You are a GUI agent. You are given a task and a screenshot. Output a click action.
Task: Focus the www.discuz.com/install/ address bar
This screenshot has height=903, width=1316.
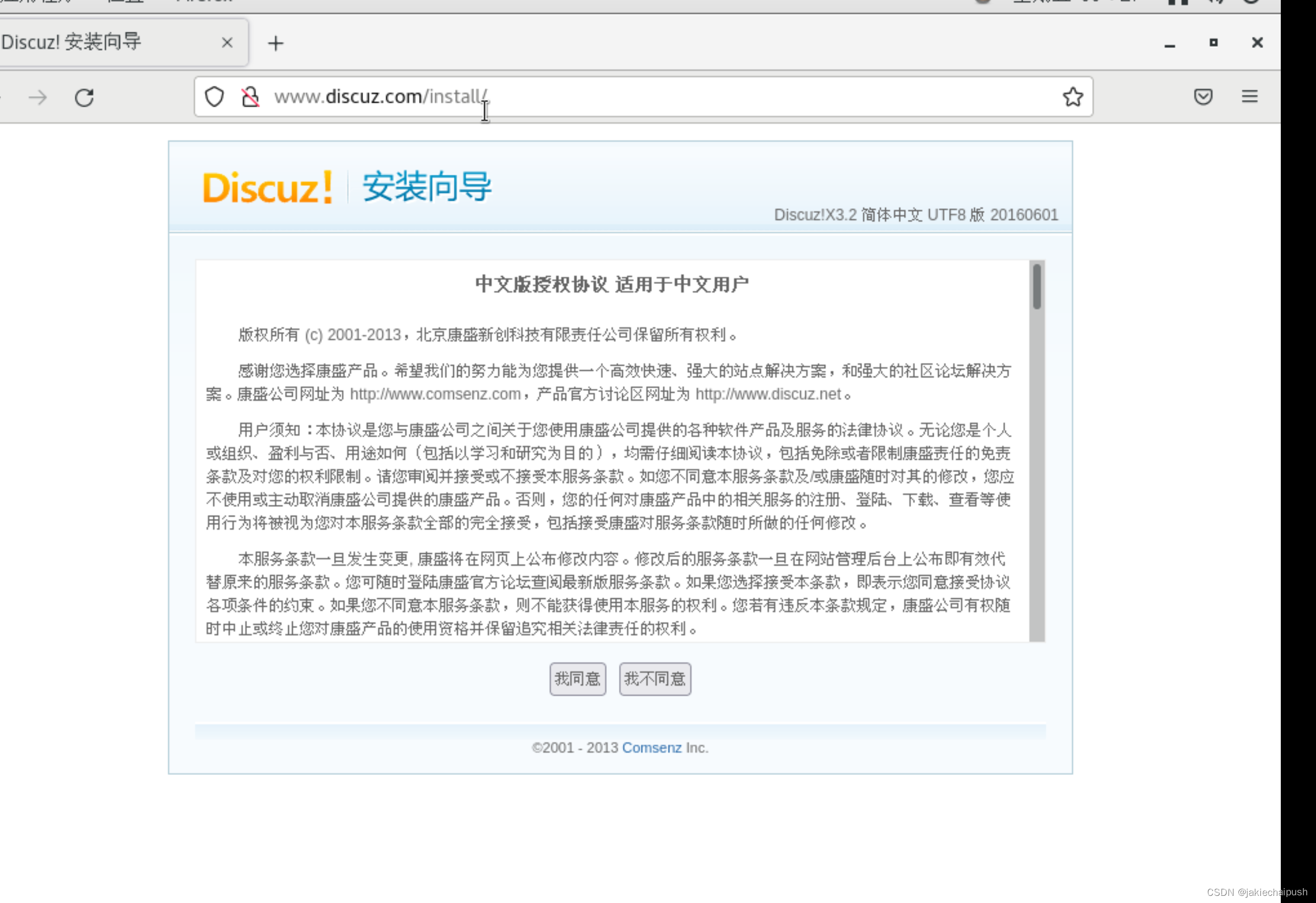pyautogui.click(x=643, y=97)
